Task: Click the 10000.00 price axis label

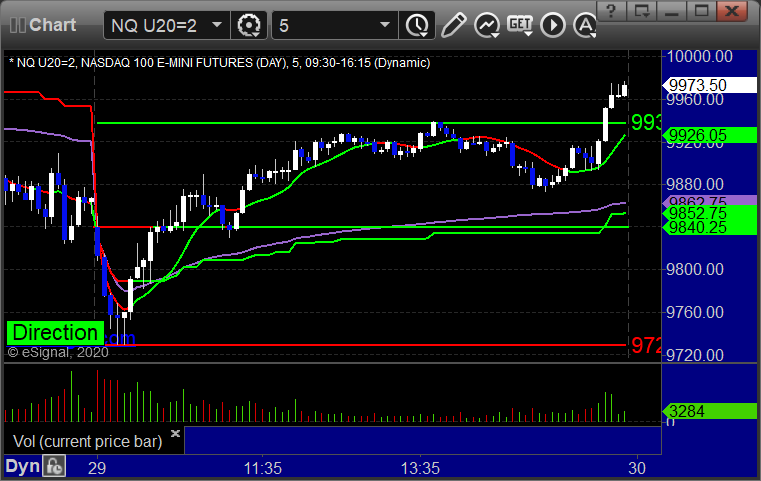Action: [699, 57]
